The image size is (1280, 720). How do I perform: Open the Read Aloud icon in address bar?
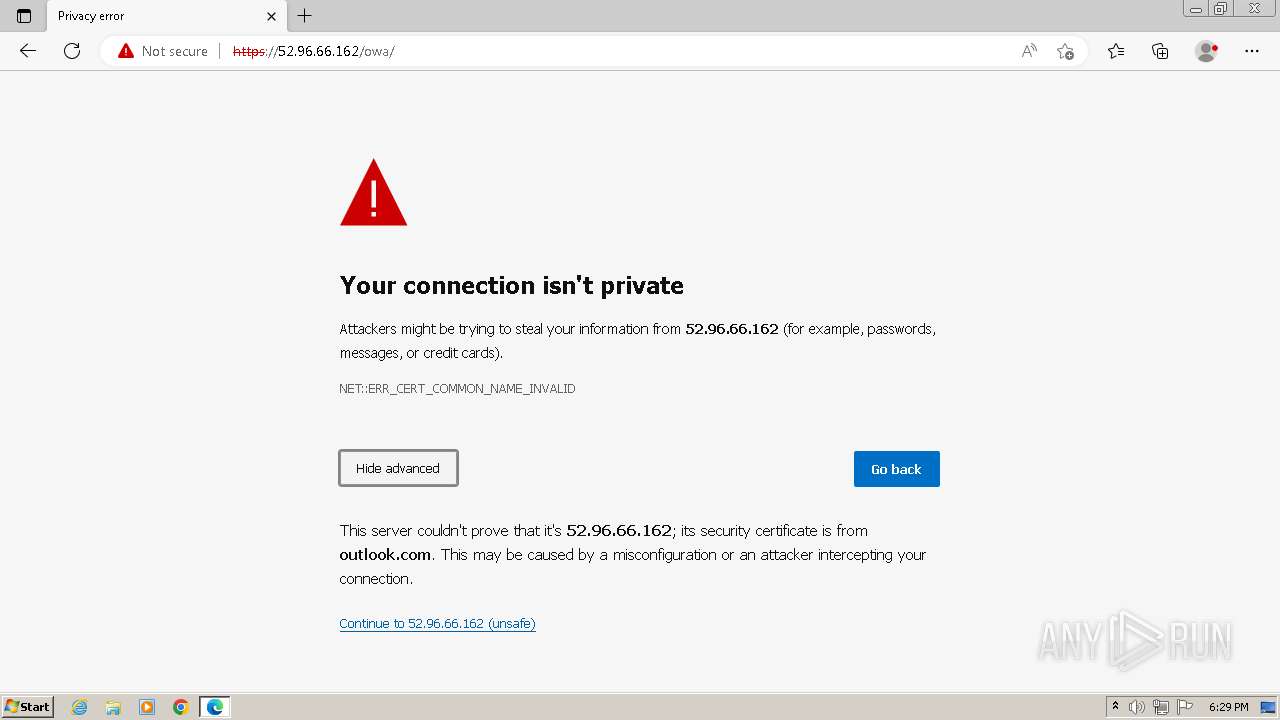click(x=1029, y=51)
